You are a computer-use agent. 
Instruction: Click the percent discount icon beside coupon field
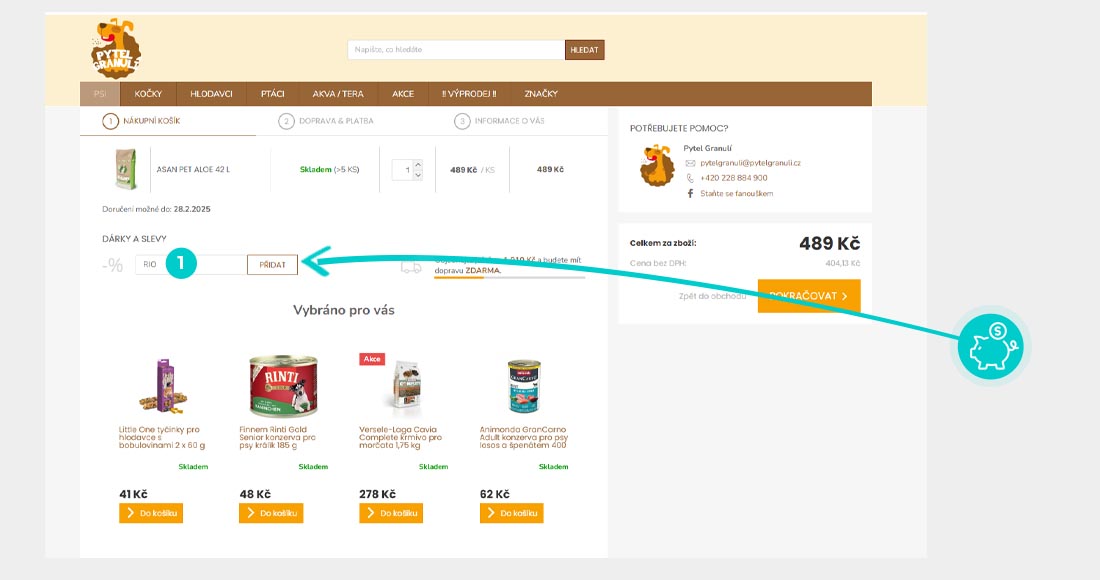click(112, 265)
